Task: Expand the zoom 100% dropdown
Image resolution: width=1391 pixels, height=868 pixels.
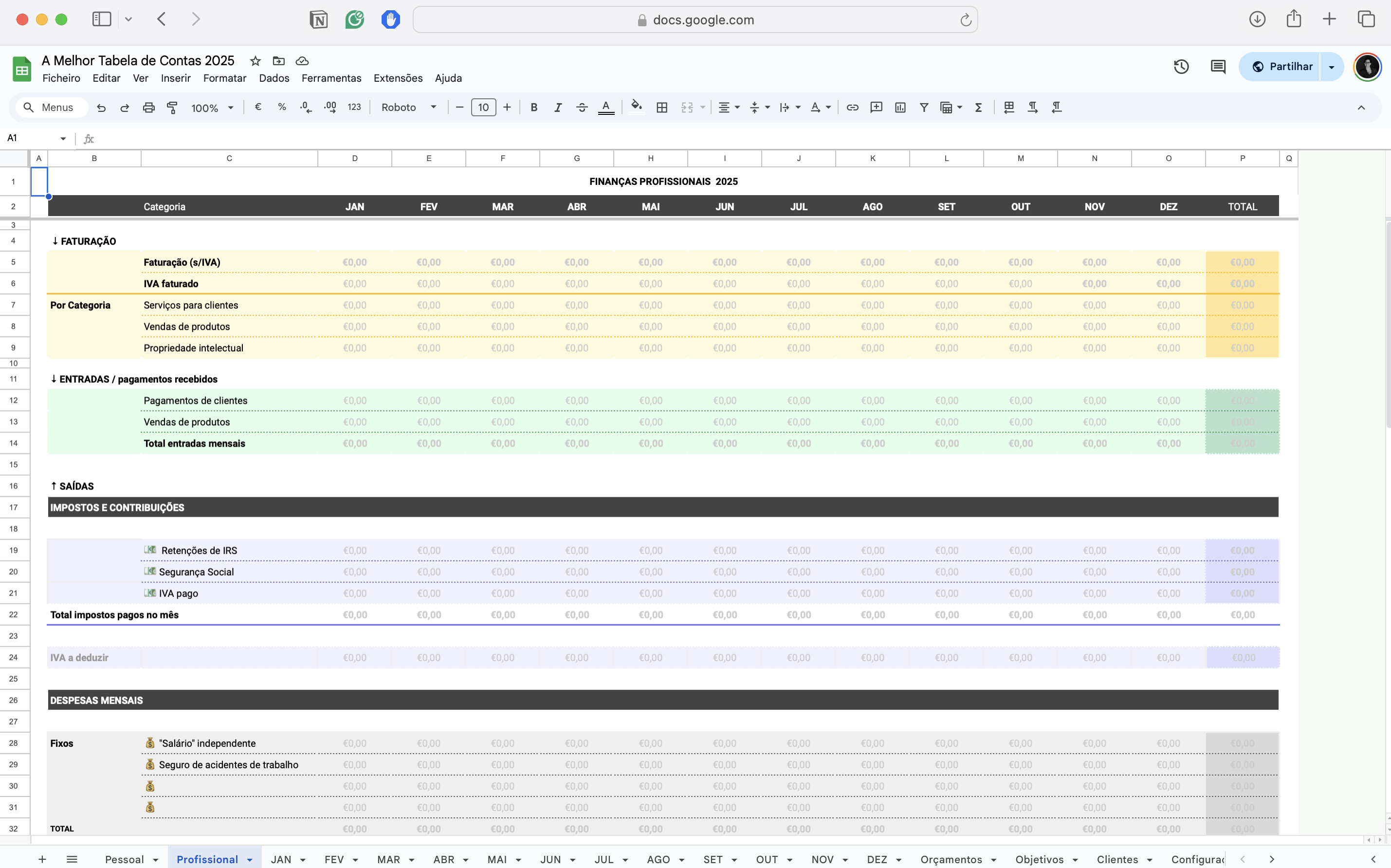Action: (x=212, y=108)
